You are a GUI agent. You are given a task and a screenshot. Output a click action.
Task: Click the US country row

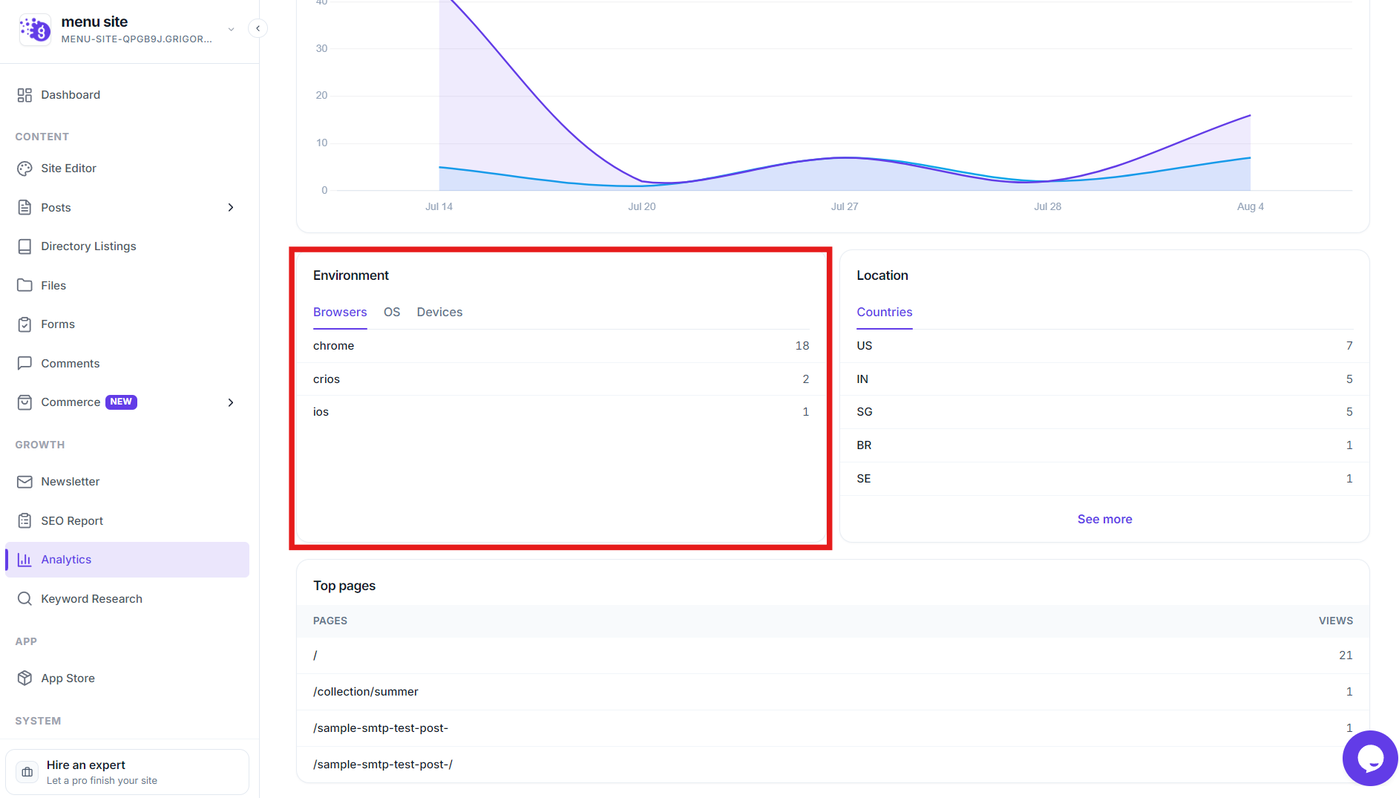click(1104, 346)
